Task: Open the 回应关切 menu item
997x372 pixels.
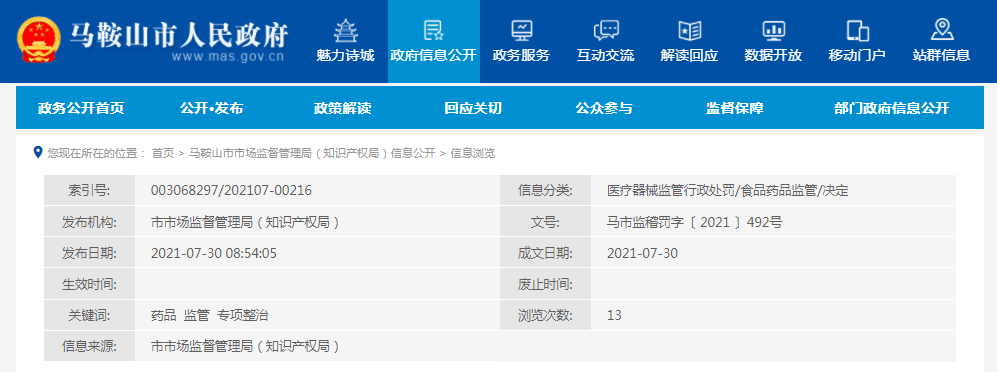Action: tap(473, 108)
